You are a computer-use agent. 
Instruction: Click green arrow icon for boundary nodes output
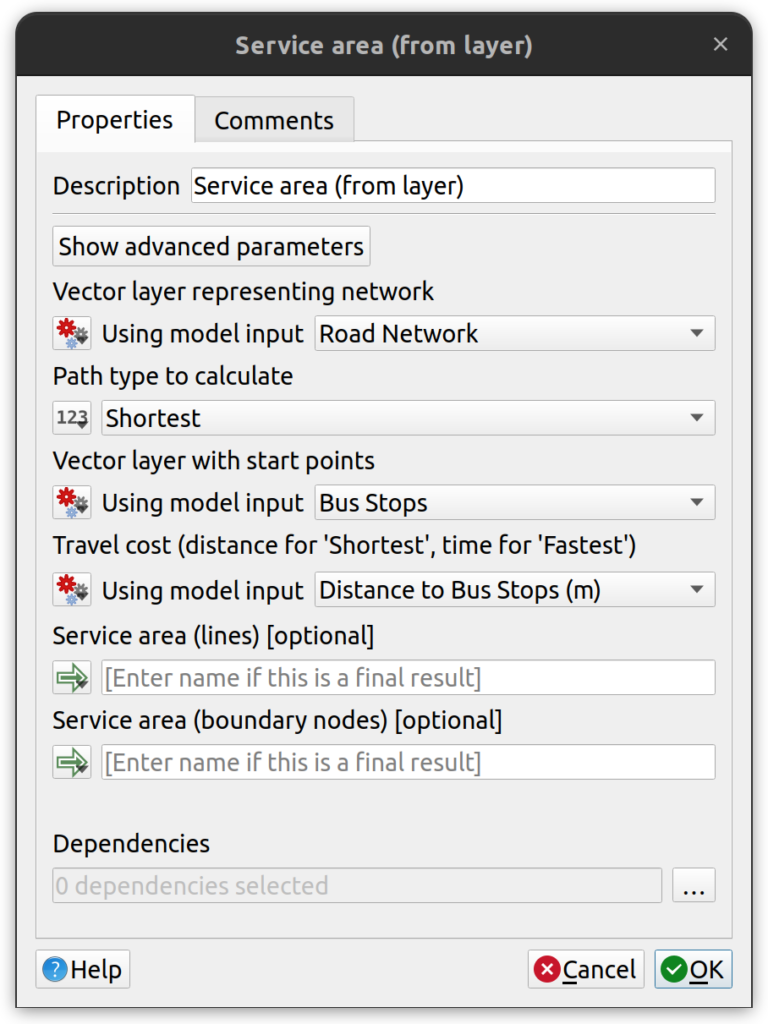[72, 762]
